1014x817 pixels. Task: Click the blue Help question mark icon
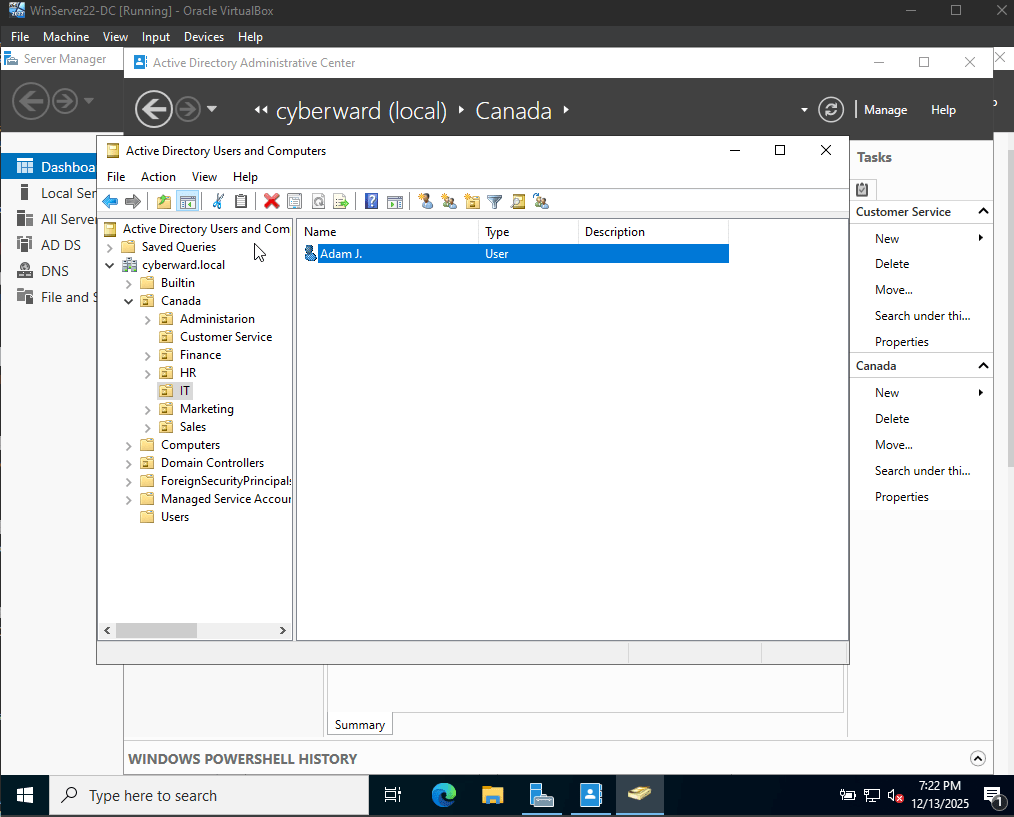coord(371,201)
